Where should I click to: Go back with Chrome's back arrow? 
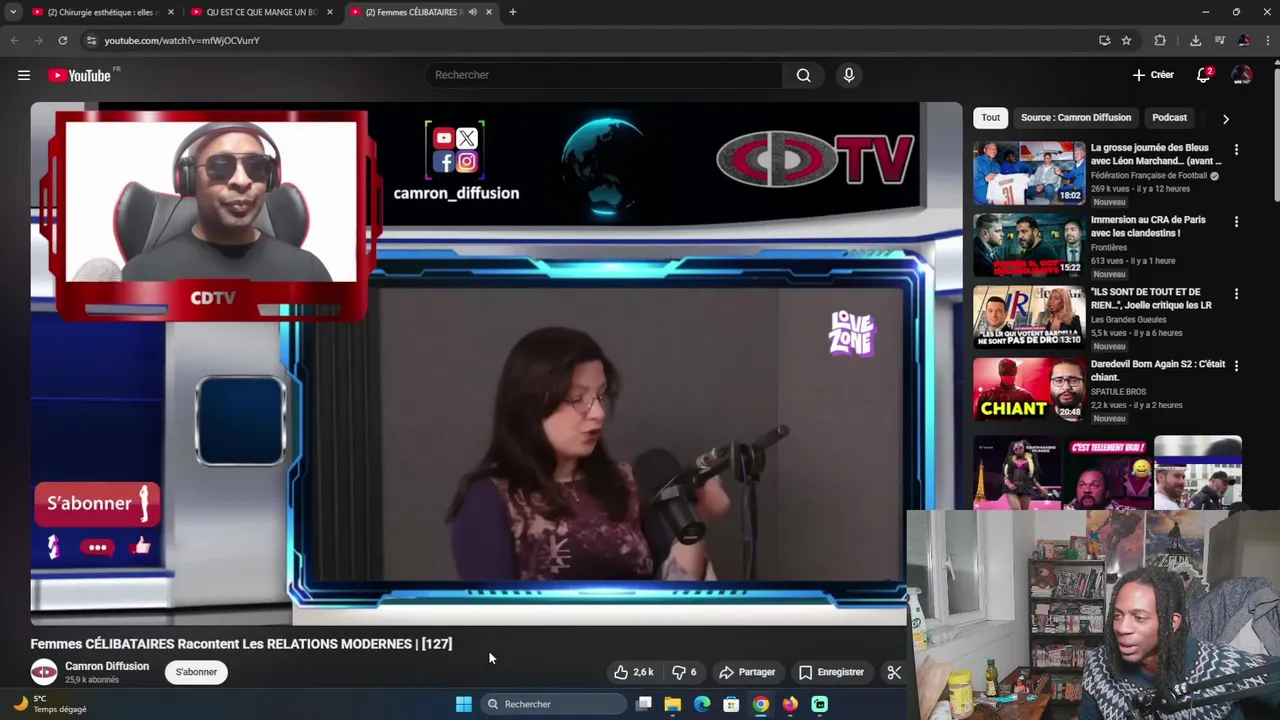tap(14, 40)
